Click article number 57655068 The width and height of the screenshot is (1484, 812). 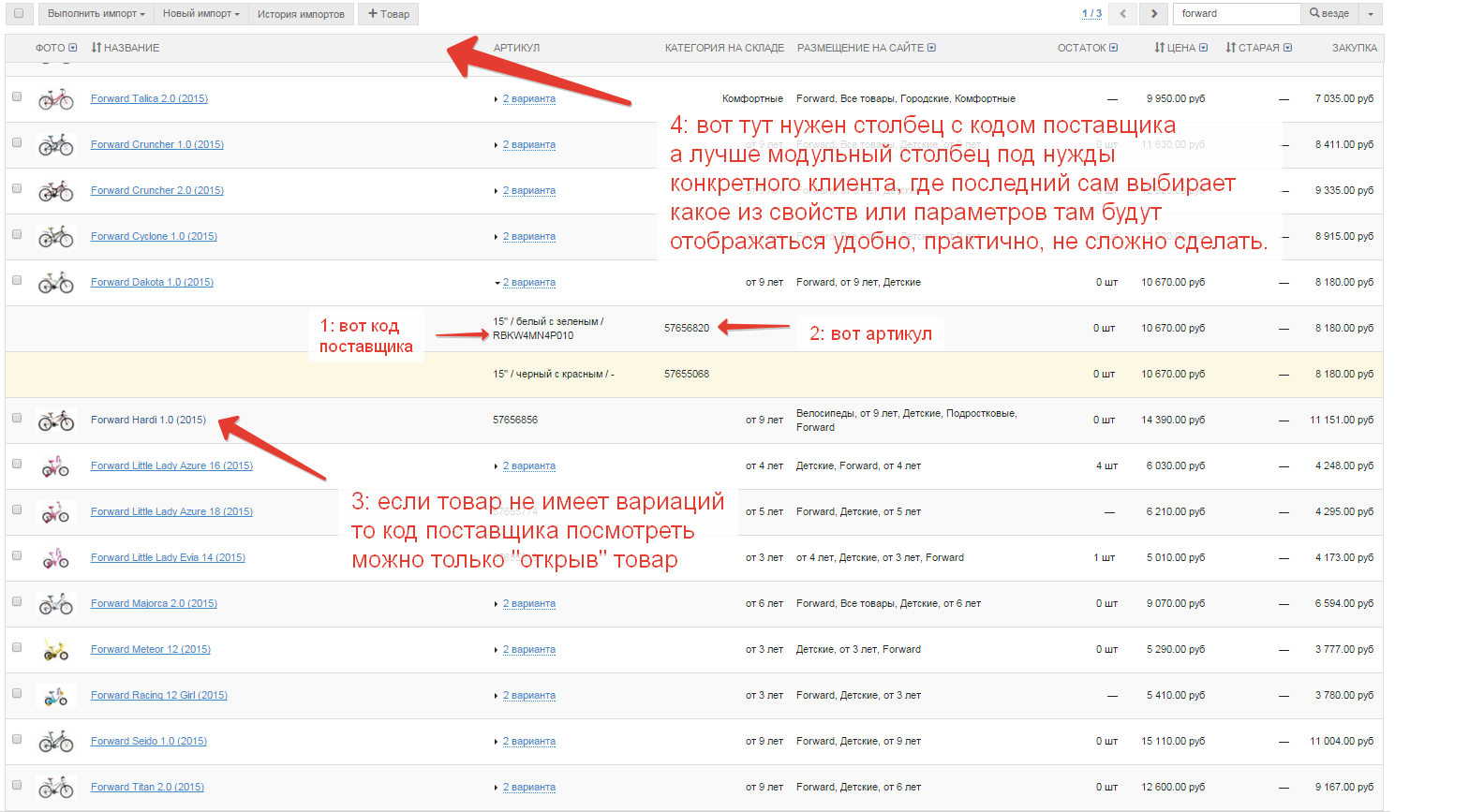point(687,375)
